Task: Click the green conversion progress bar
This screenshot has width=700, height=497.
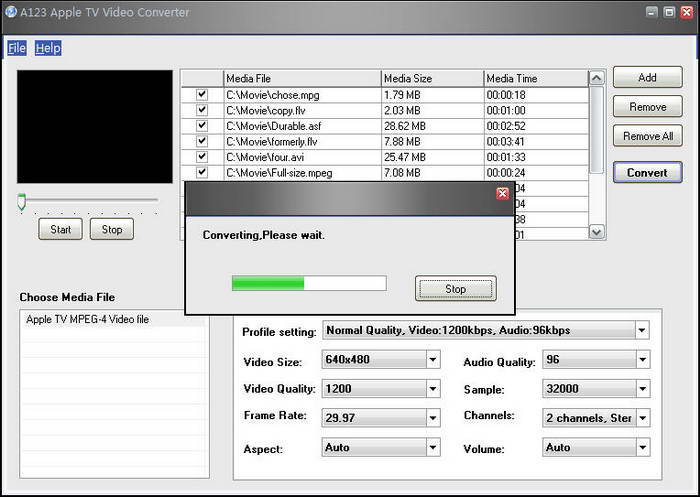Action: 309,283
